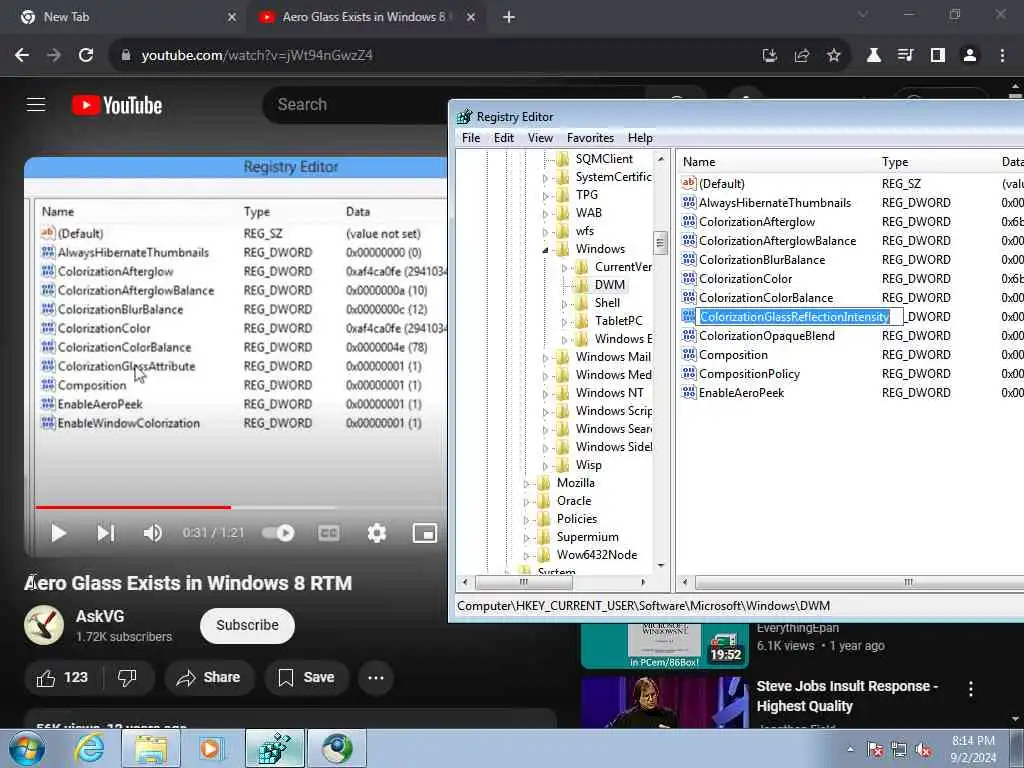
Task: Open the Favorites menu in Registry Editor
Action: click(590, 138)
